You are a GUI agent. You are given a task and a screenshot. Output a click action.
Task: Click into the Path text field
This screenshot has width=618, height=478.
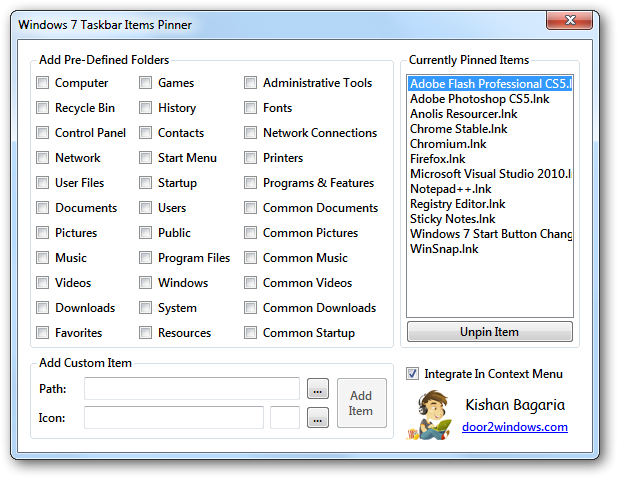click(192, 389)
